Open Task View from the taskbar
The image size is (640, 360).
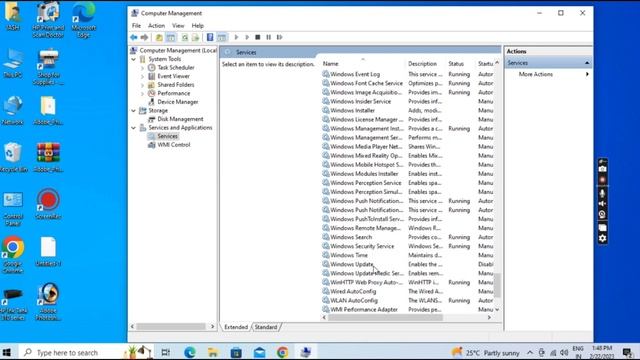(165, 352)
